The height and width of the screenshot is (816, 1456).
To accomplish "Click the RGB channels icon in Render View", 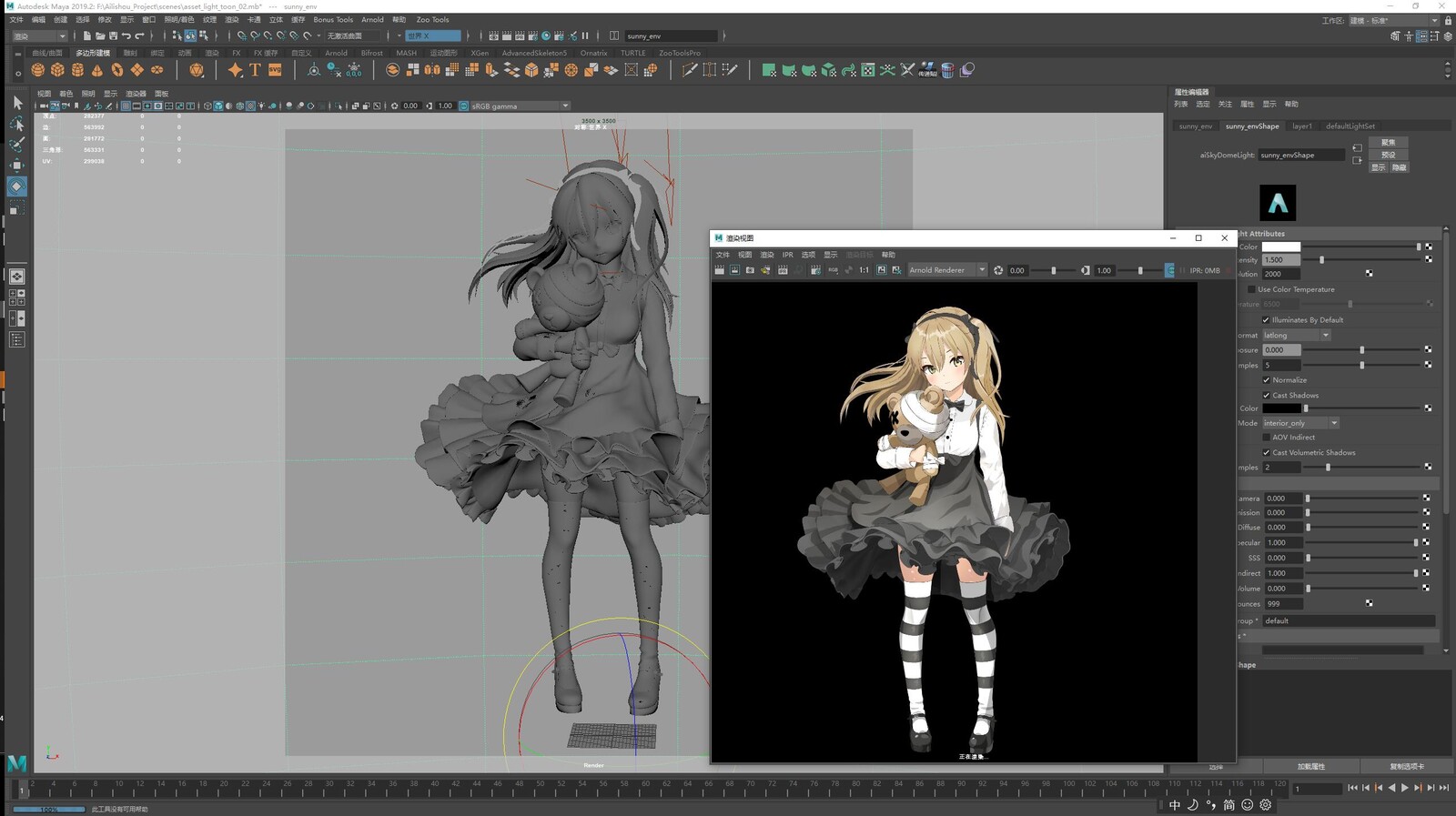I will click(833, 270).
